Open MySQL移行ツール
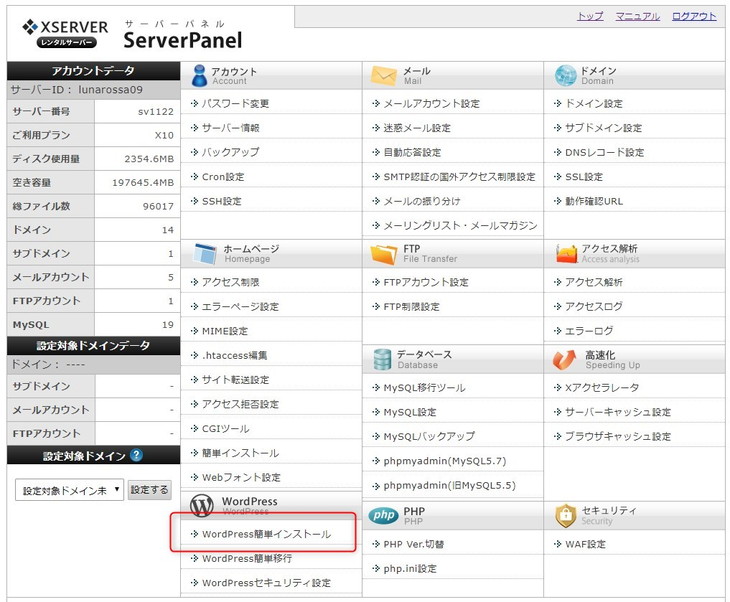 [x=424, y=388]
